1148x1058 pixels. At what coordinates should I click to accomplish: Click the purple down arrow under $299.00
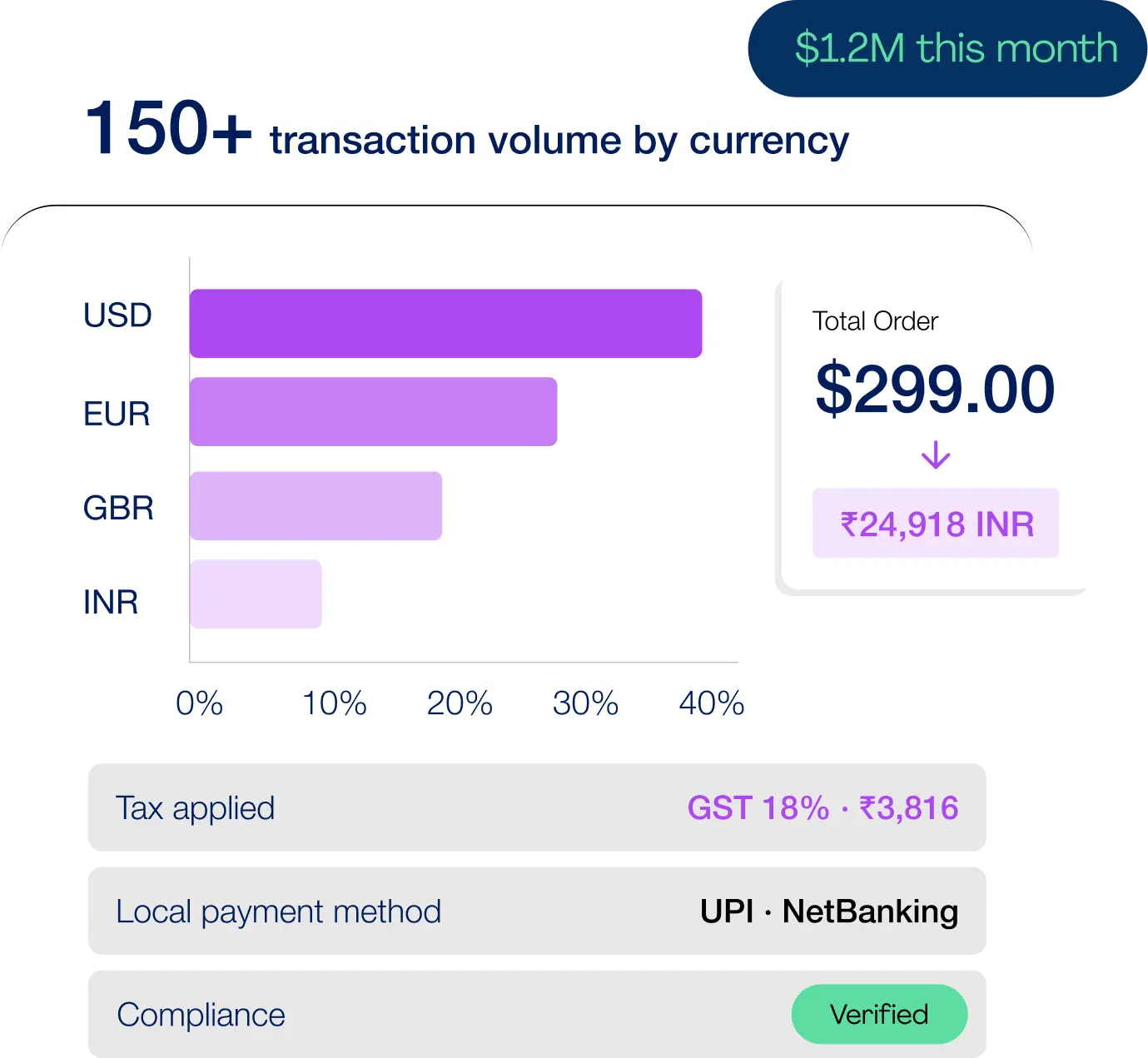point(936,455)
